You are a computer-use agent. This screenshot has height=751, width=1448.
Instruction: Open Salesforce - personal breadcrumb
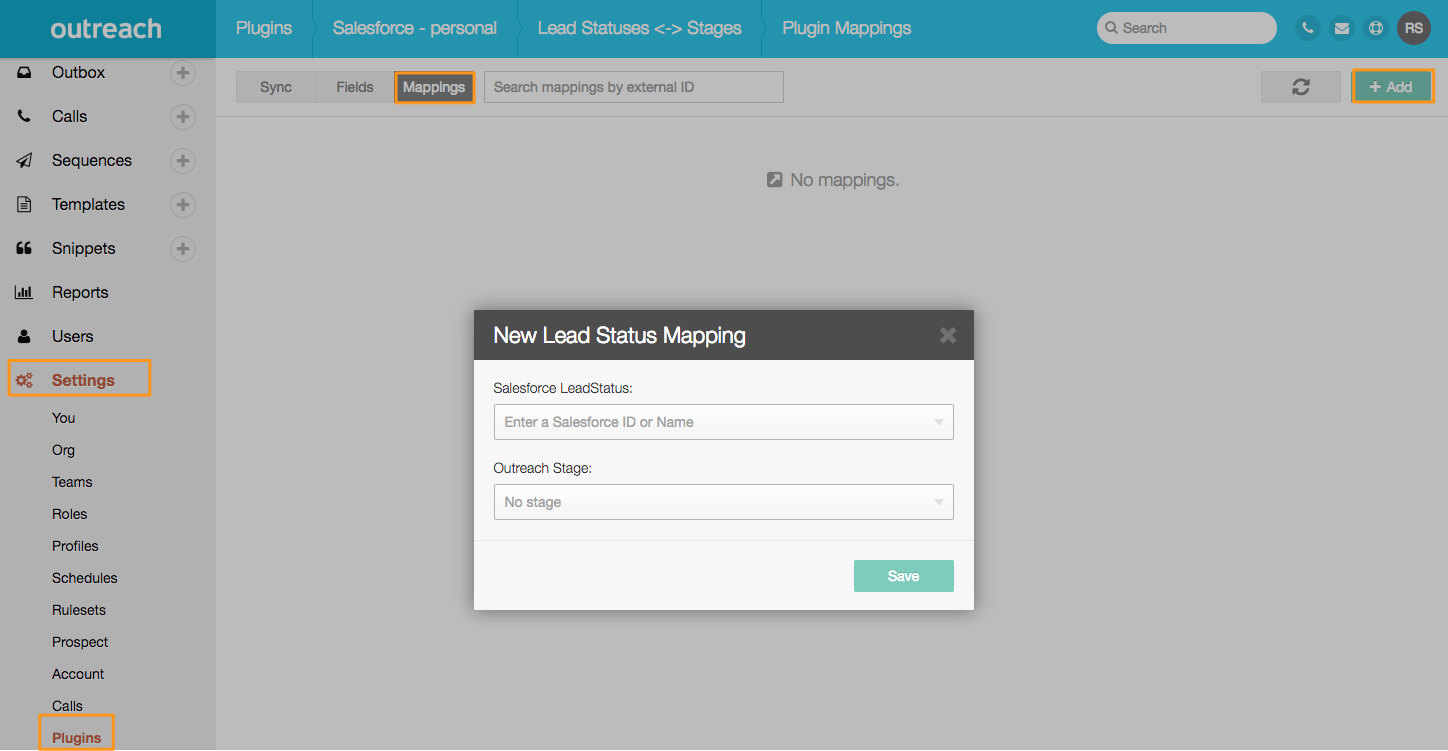pyautogui.click(x=415, y=28)
